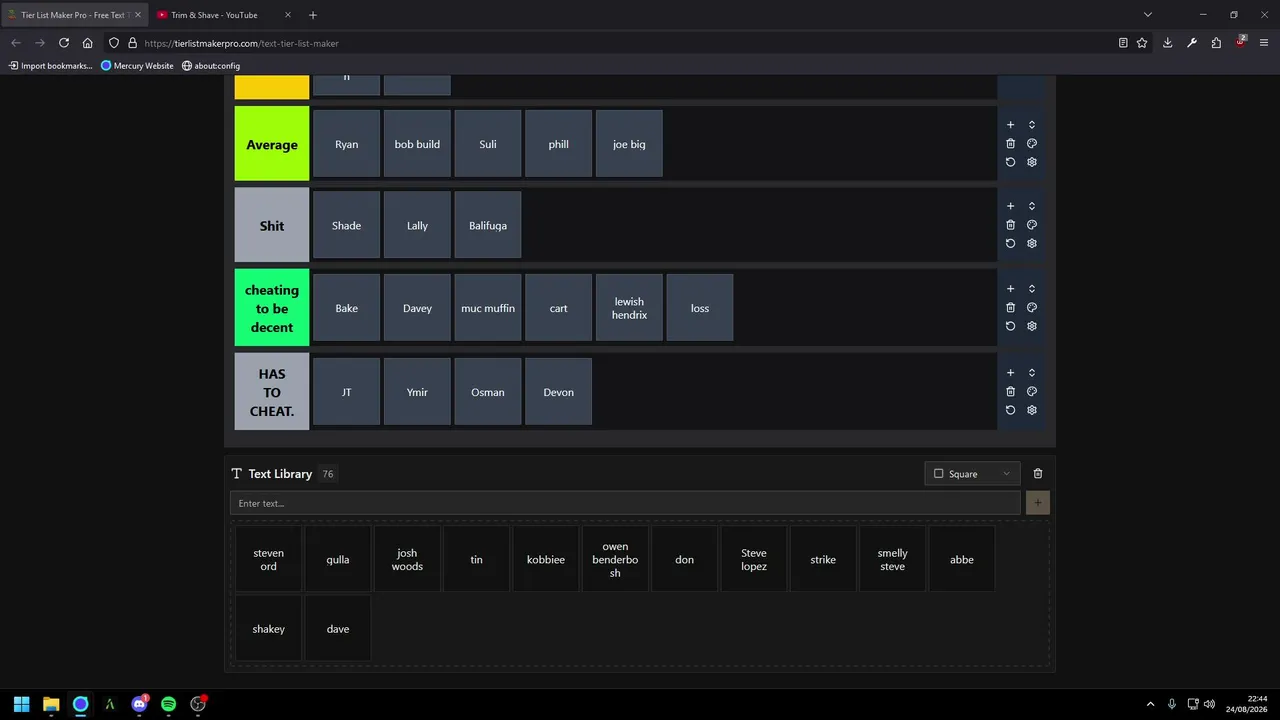Delete the Average tier with its trash icon
Viewport: 1280px width, 720px height.
click(x=1010, y=143)
